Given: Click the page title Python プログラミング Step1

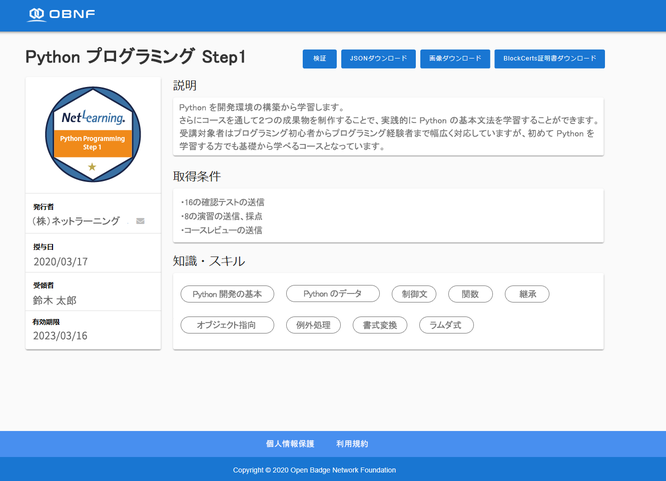Looking at the screenshot, I should point(135,57).
